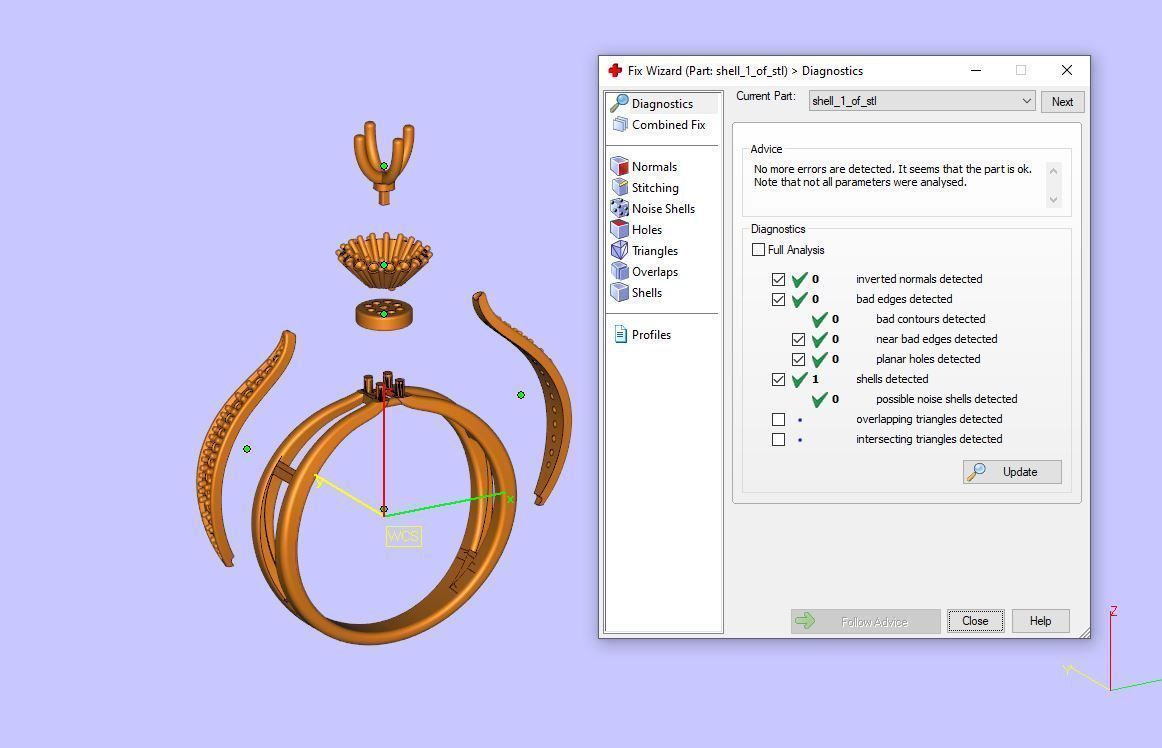1162x748 pixels.
Task: Click the Close button
Action: pos(975,620)
